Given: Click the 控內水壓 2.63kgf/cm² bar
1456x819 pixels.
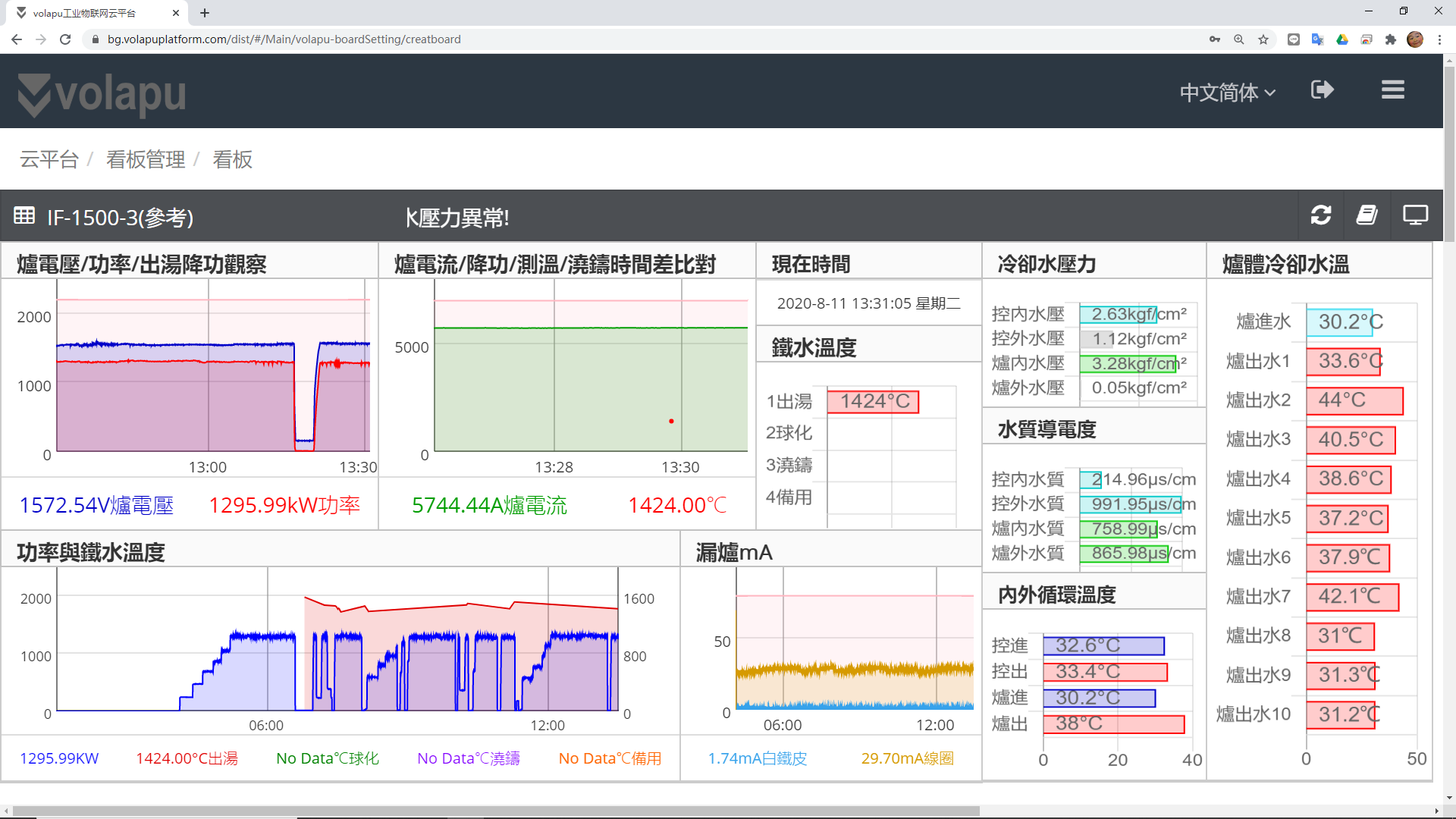Looking at the screenshot, I should (x=1118, y=314).
